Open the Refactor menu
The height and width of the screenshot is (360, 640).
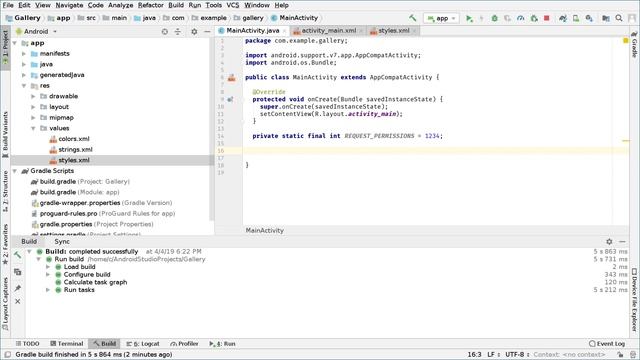pos(151,5)
